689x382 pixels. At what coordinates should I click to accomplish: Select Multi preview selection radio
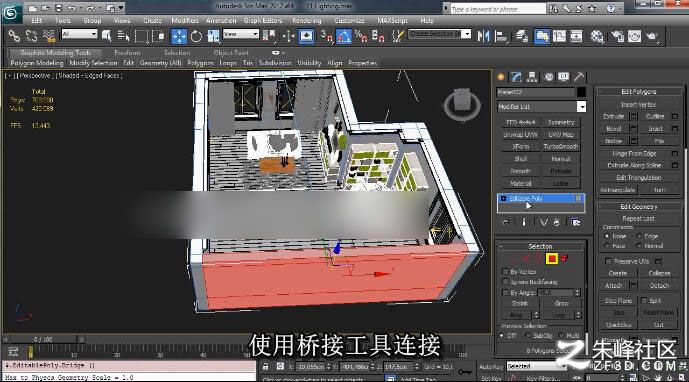point(561,335)
